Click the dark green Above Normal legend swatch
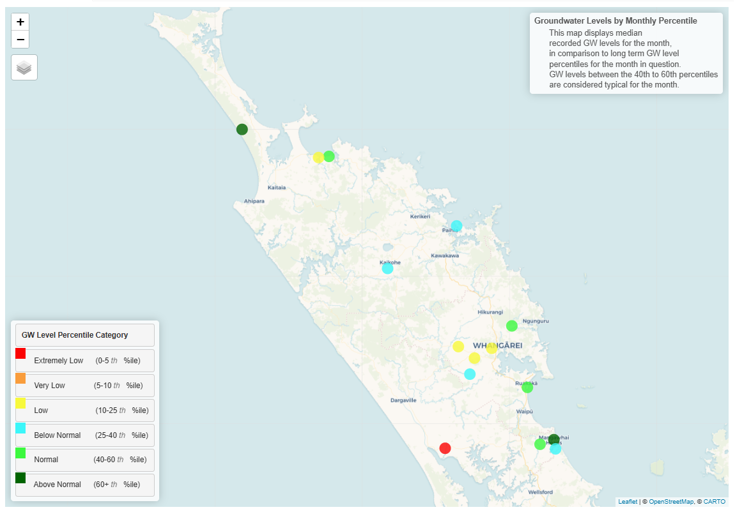Viewport: 734px width, 512px height. tap(20, 478)
